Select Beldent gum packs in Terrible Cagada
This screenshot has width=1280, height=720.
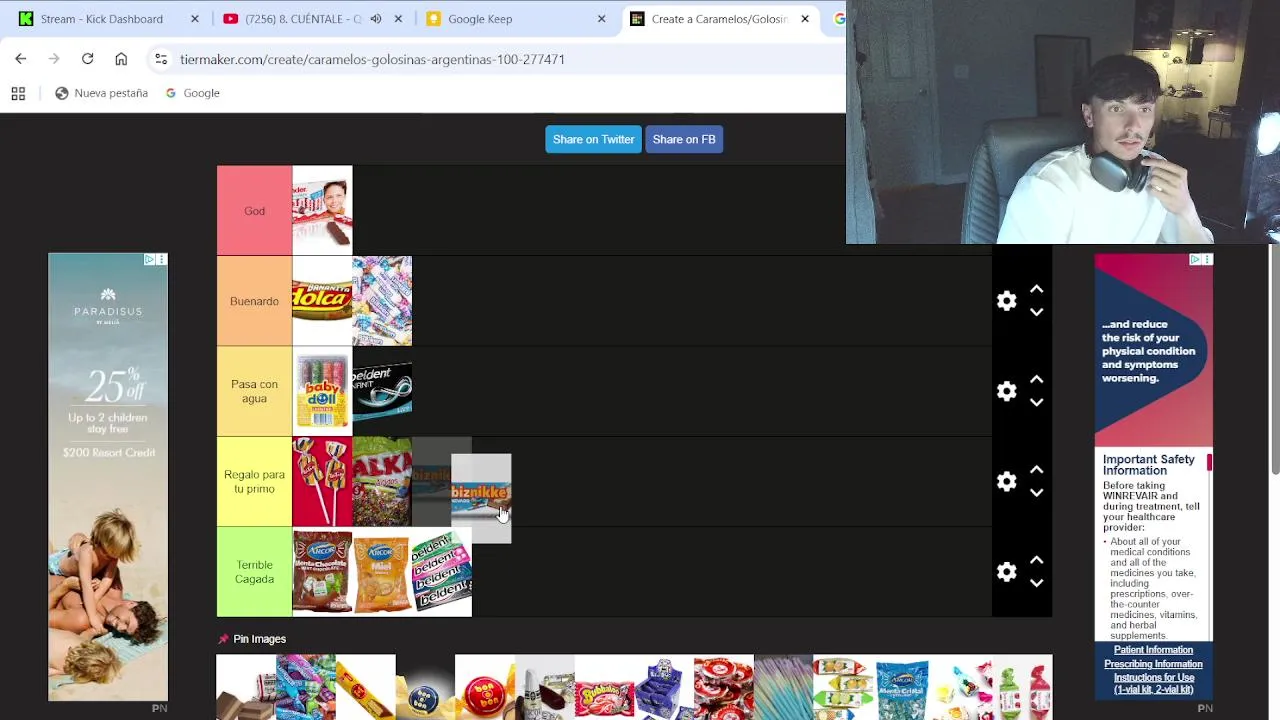click(x=442, y=571)
